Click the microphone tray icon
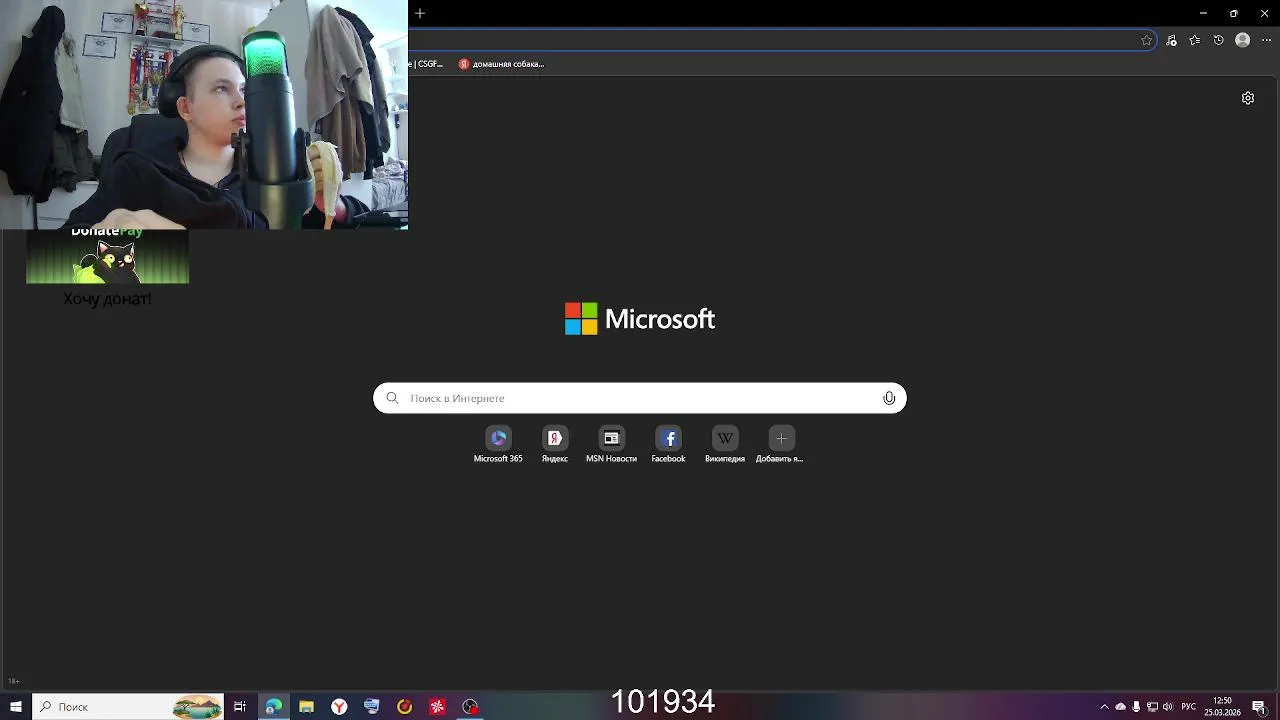The height and width of the screenshot is (720, 1280). click(x=1136, y=707)
